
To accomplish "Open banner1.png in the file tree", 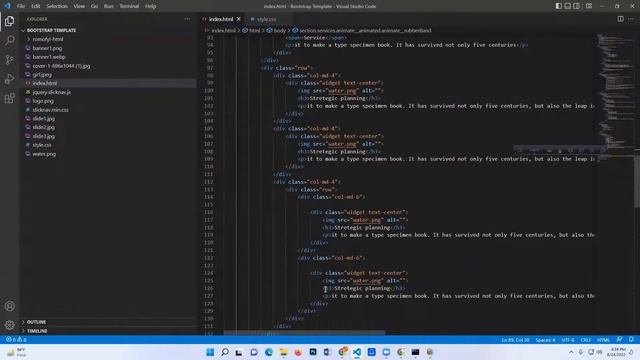I will click(x=47, y=48).
